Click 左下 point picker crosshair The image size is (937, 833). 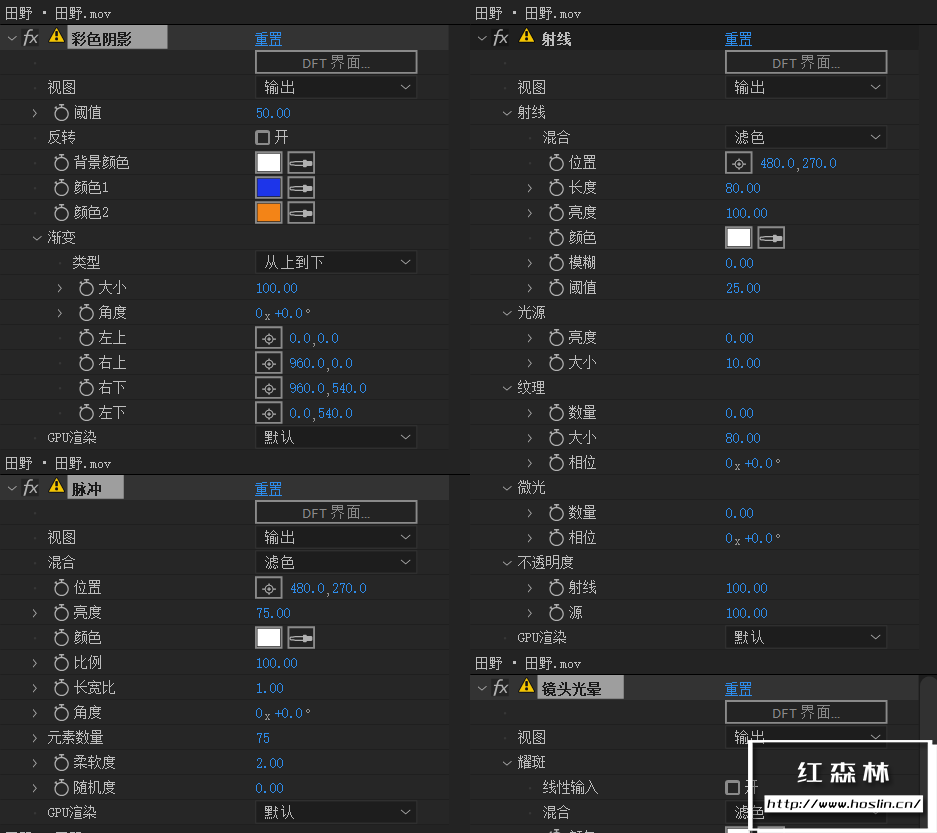269,414
